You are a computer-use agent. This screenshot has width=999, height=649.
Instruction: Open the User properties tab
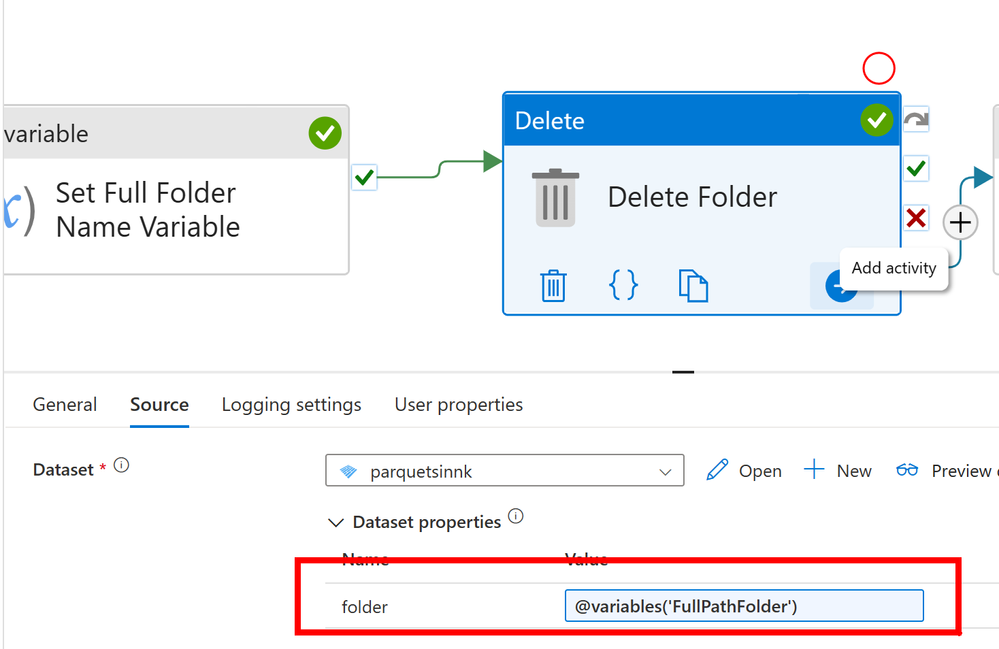[459, 405]
